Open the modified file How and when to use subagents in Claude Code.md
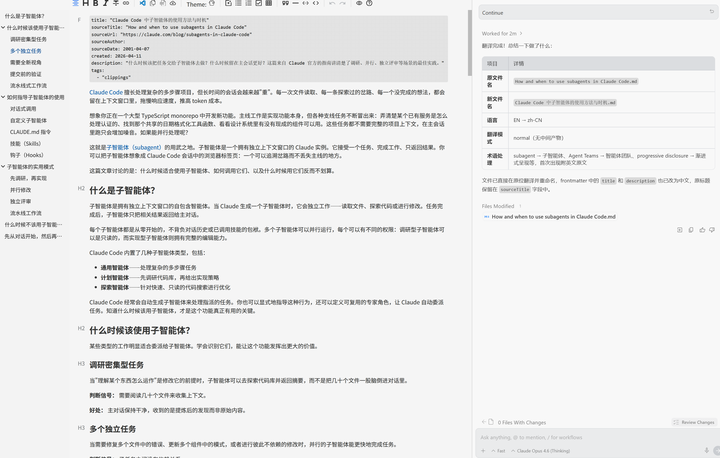720x458 pixels. click(553, 216)
